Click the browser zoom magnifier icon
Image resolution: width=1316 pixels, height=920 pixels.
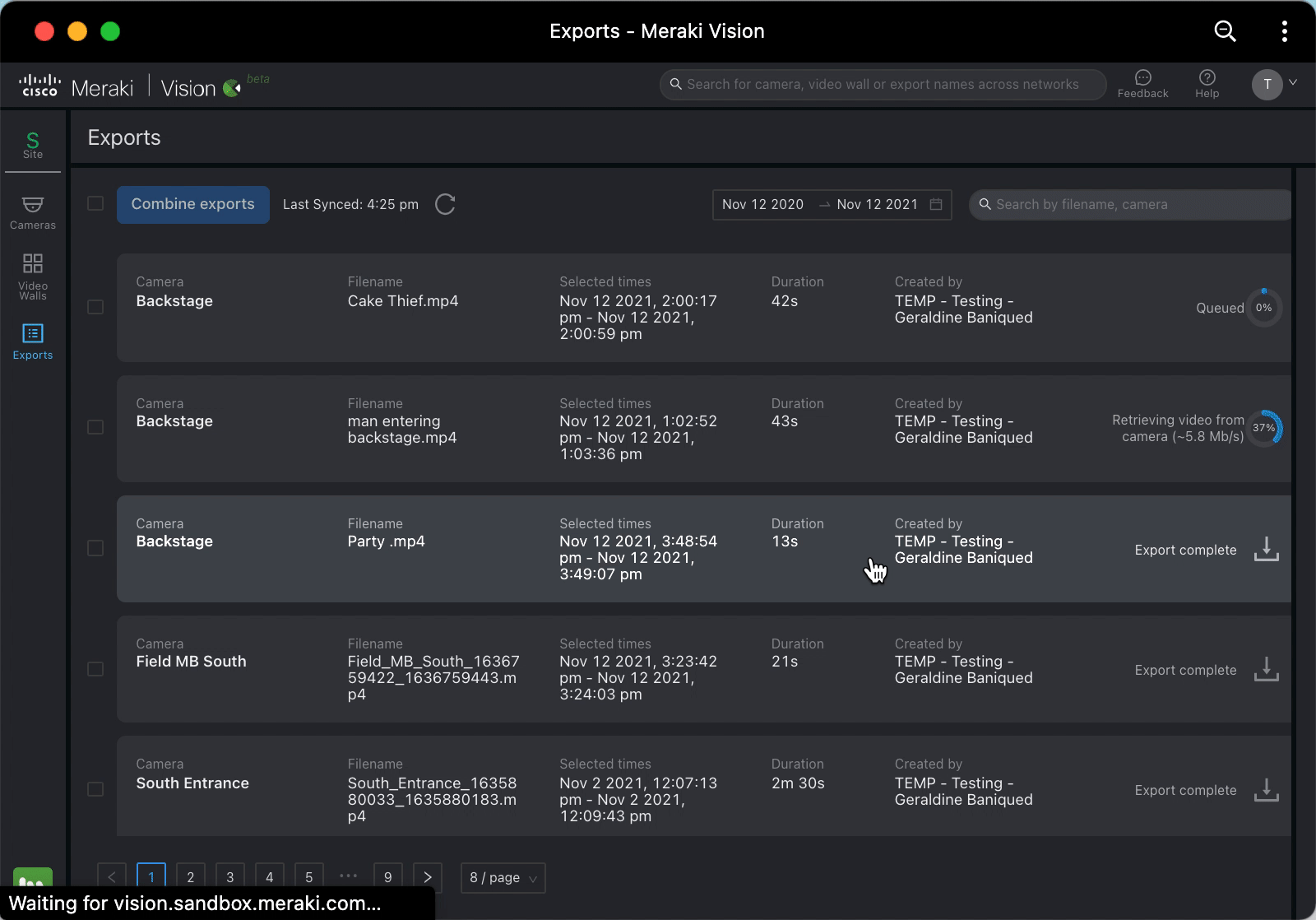tap(1225, 31)
